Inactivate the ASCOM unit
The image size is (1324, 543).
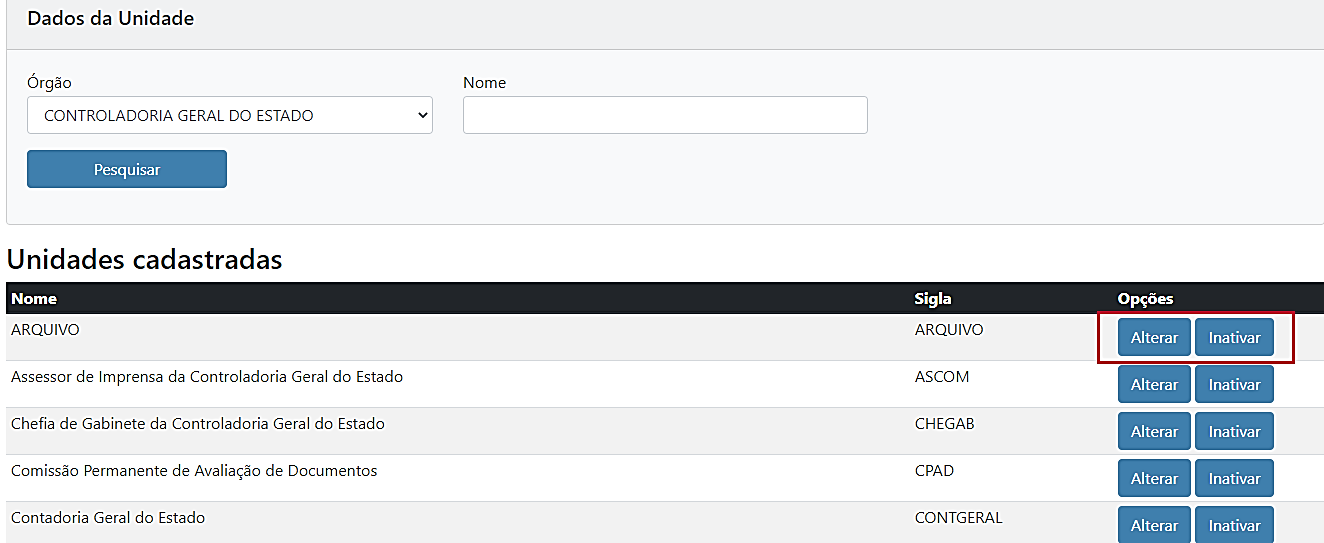click(x=1234, y=385)
